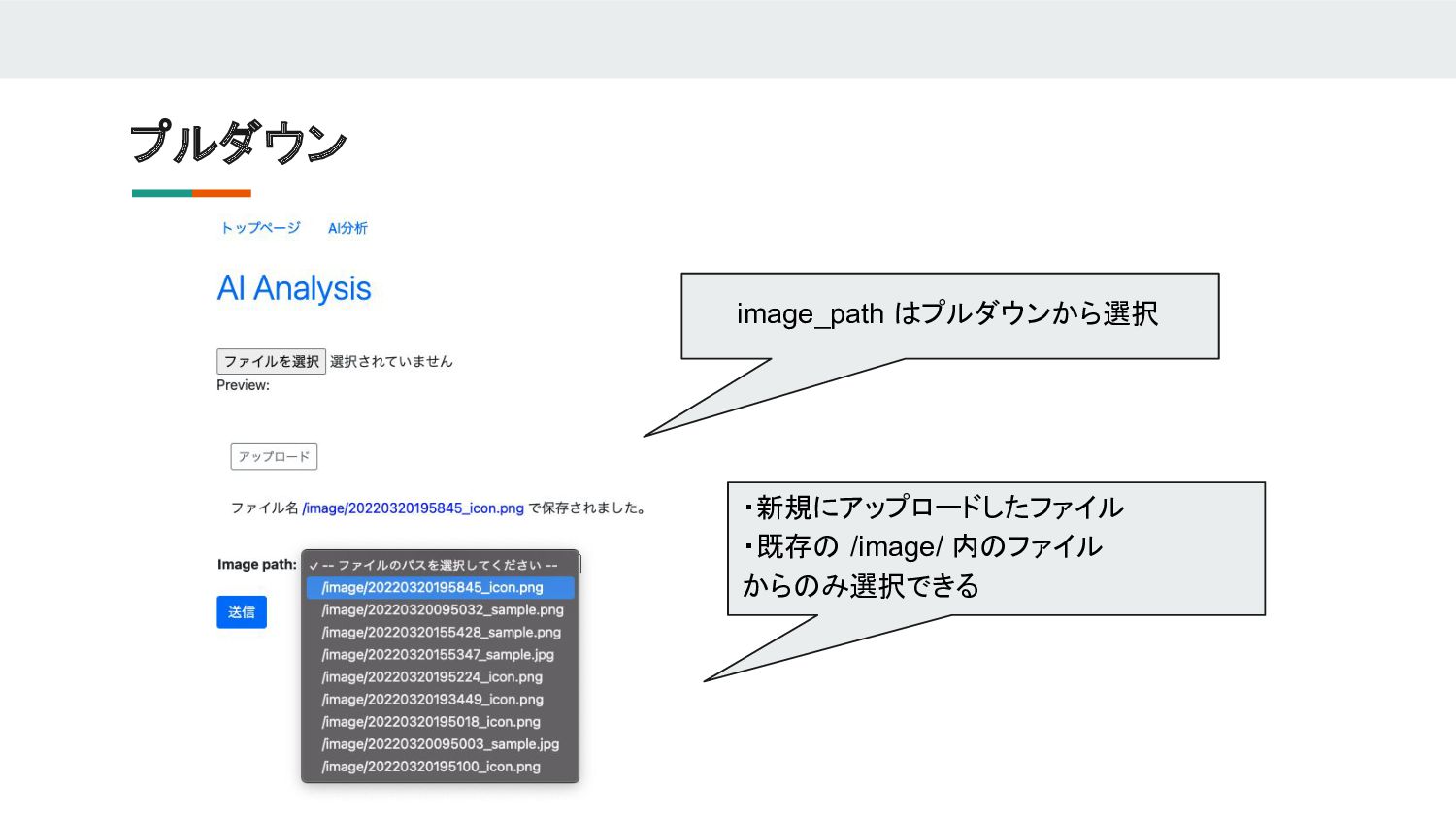This screenshot has height=819, width=1456.
Task: Click the blue 送信 submit button
Action: [x=242, y=612]
